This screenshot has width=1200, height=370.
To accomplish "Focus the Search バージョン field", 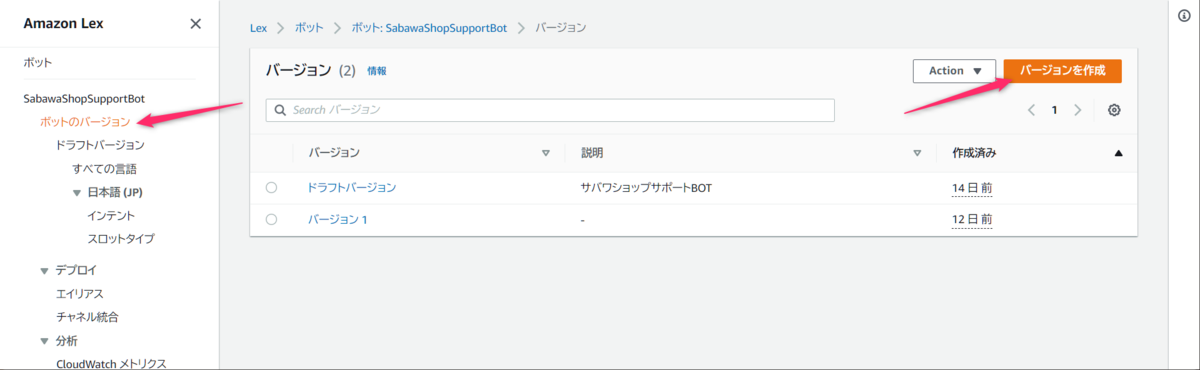I will click(550, 110).
